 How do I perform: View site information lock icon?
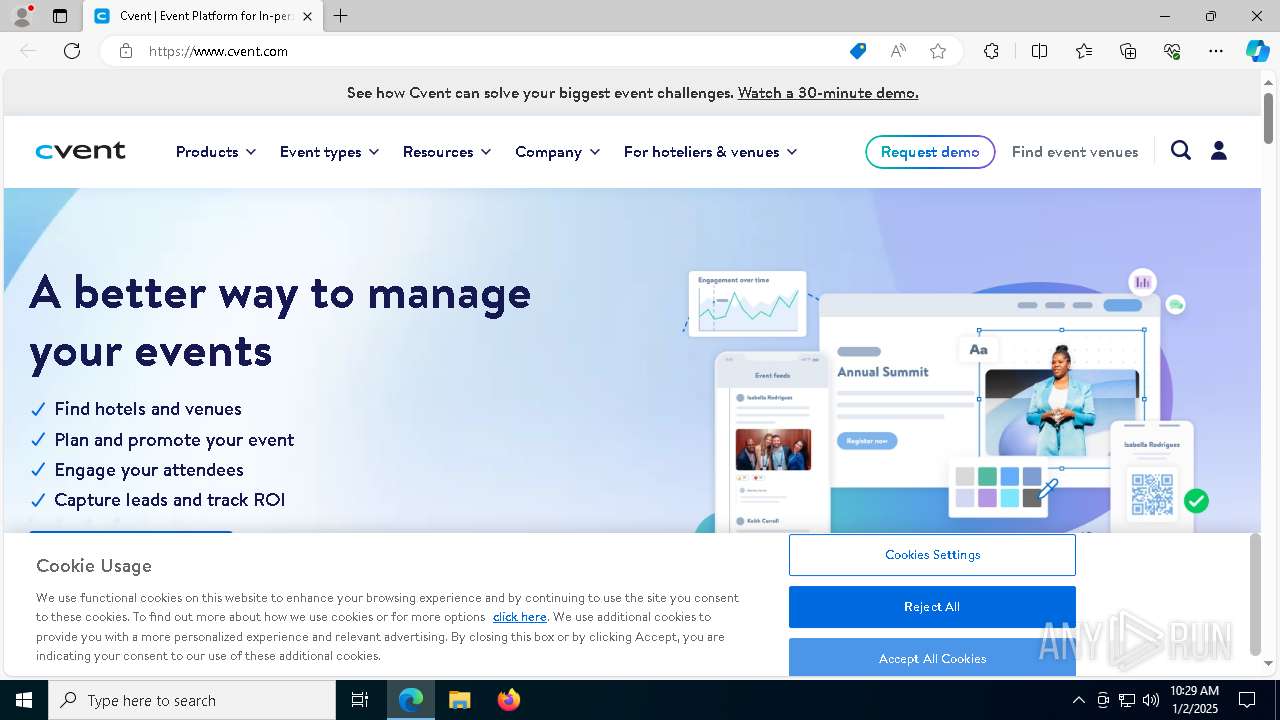click(126, 51)
